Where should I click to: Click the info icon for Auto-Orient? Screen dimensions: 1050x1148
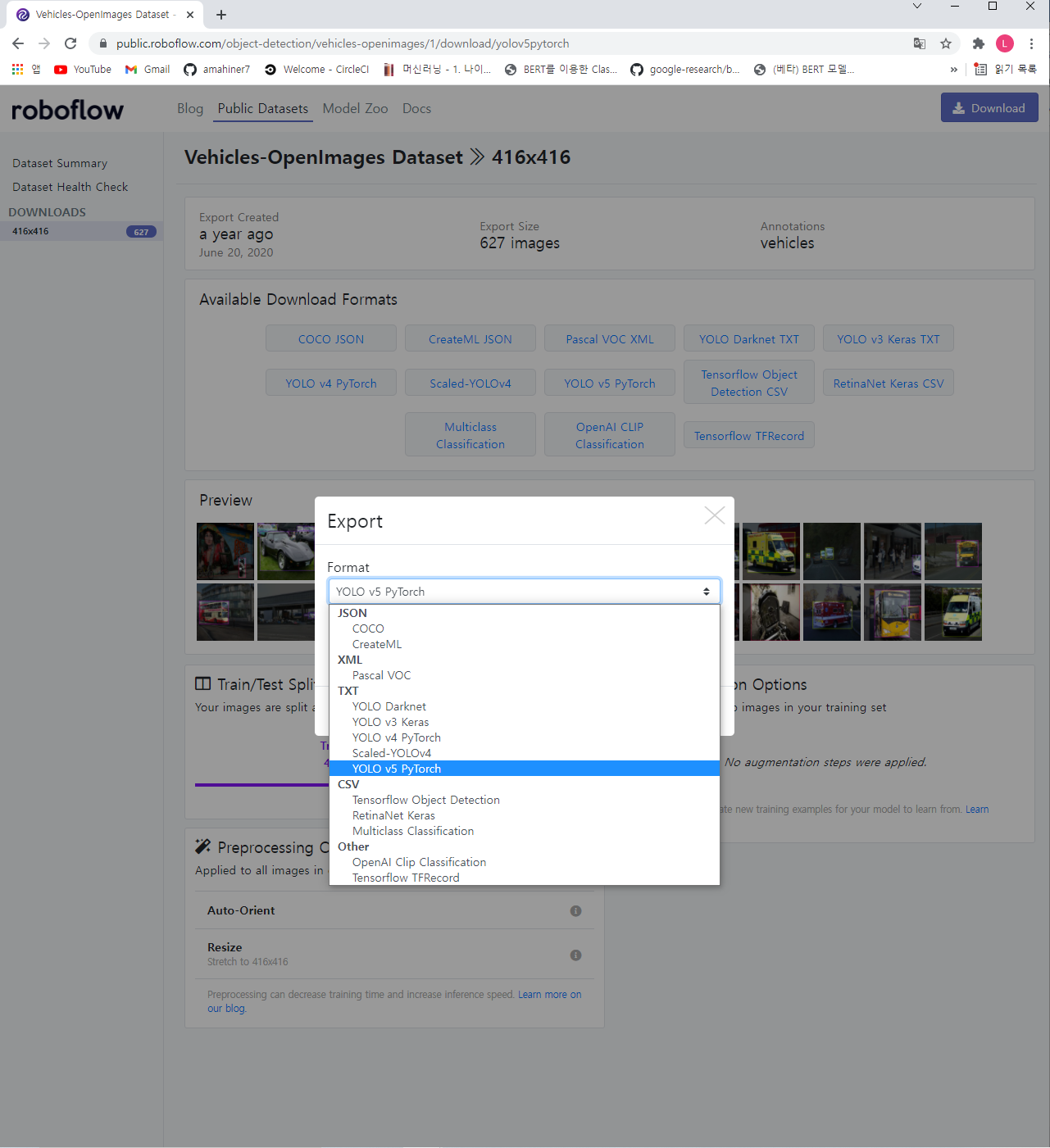click(x=575, y=911)
